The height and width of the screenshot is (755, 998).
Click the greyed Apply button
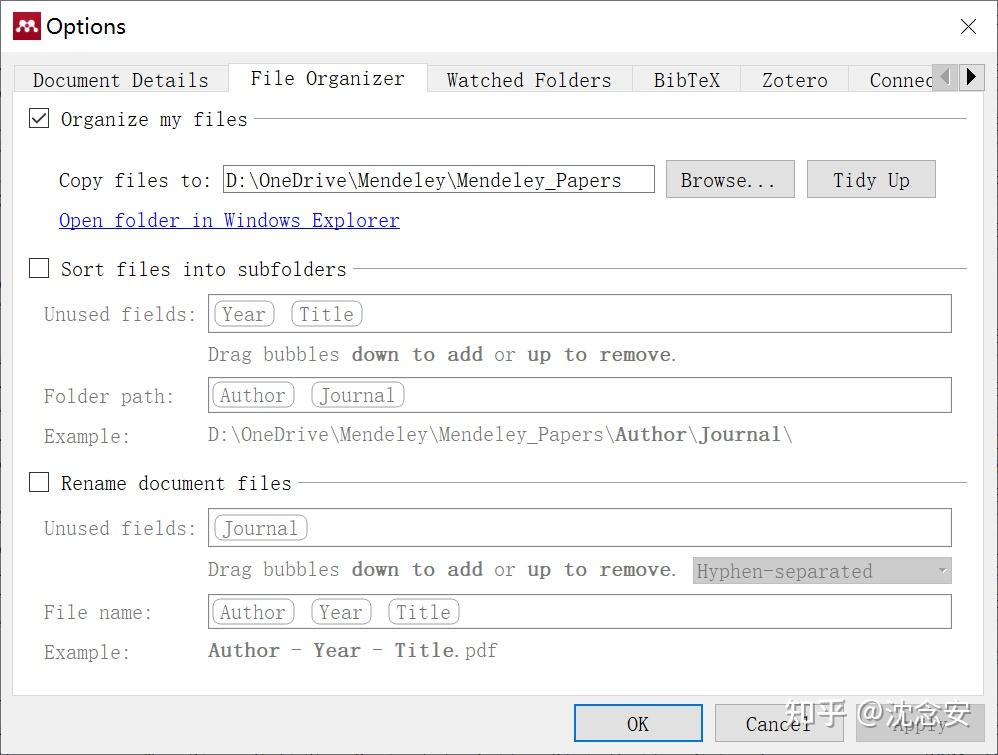920,723
